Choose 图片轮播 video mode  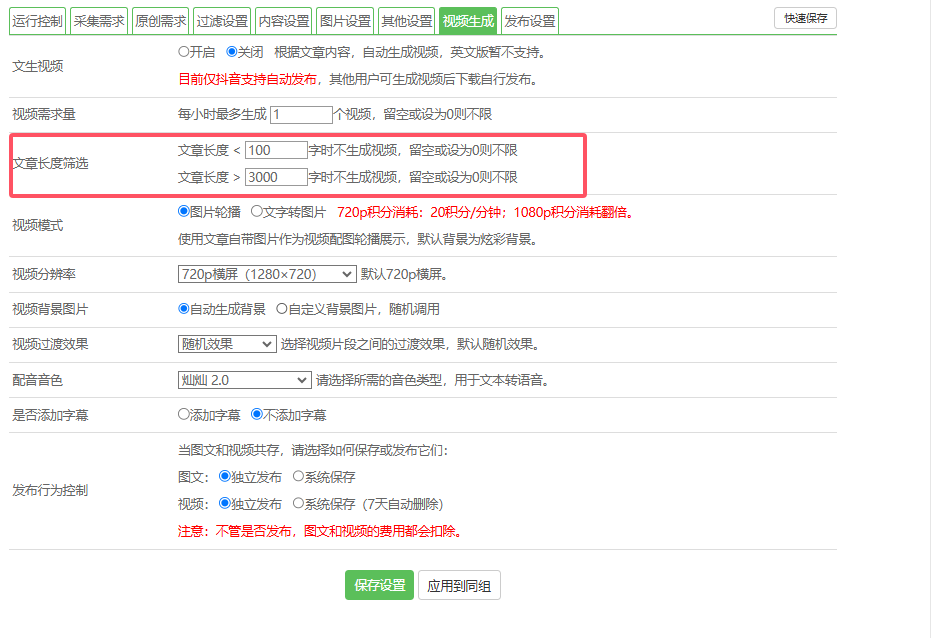(x=184, y=212)
